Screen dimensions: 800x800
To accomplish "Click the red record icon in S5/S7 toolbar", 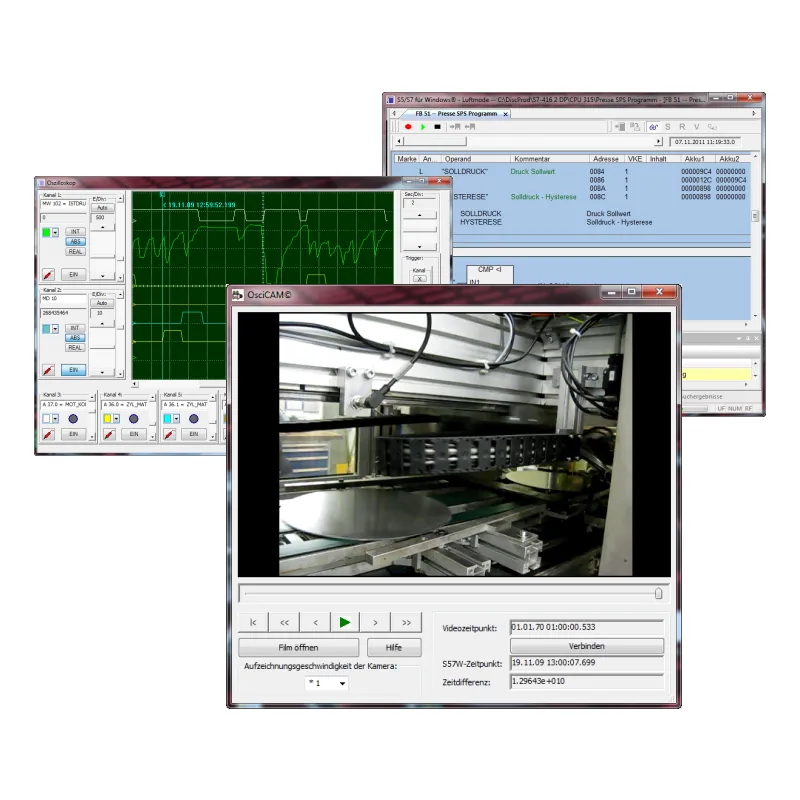I will (408, 127).
